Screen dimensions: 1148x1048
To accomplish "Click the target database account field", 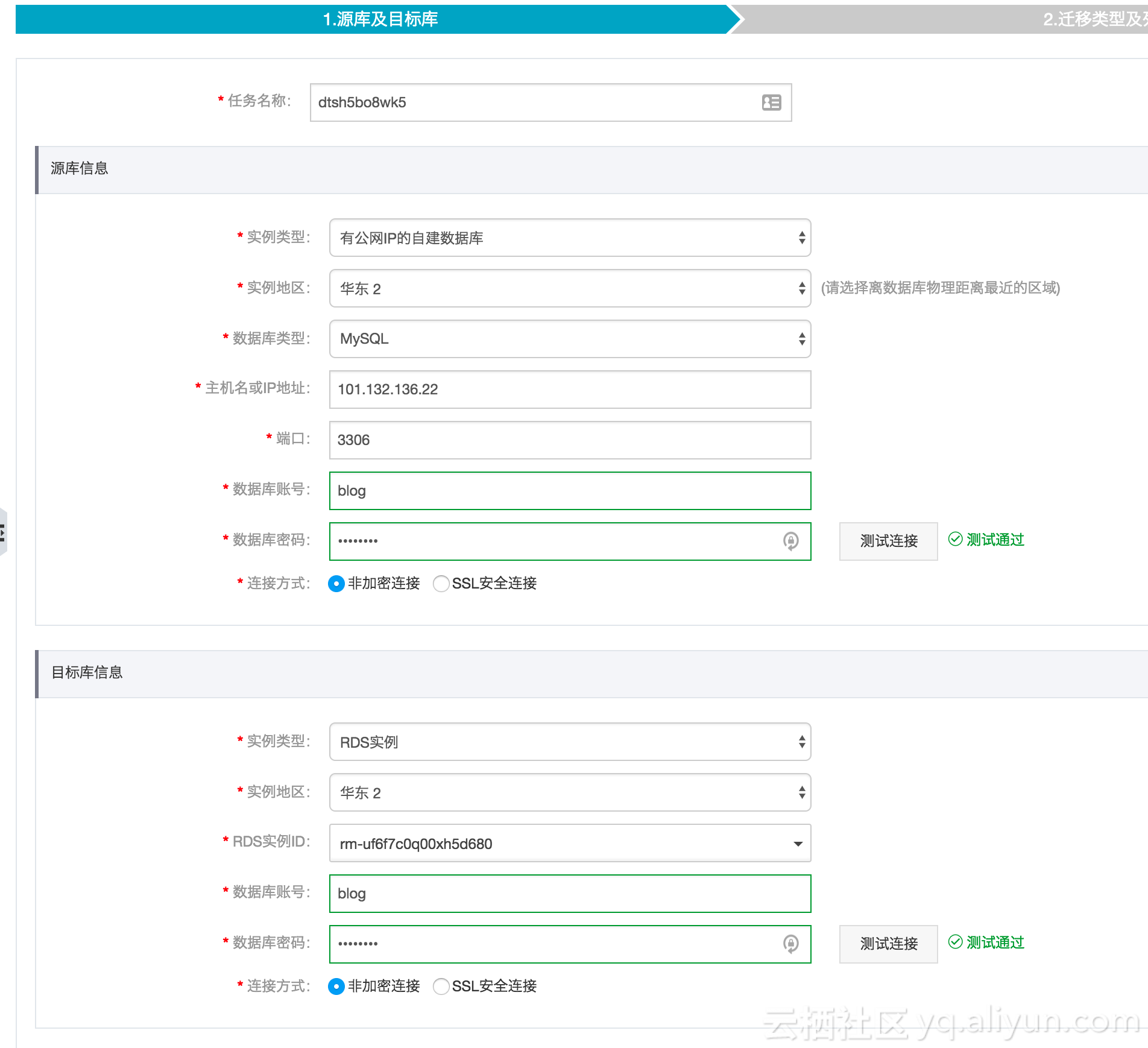I will pos(570,894).
